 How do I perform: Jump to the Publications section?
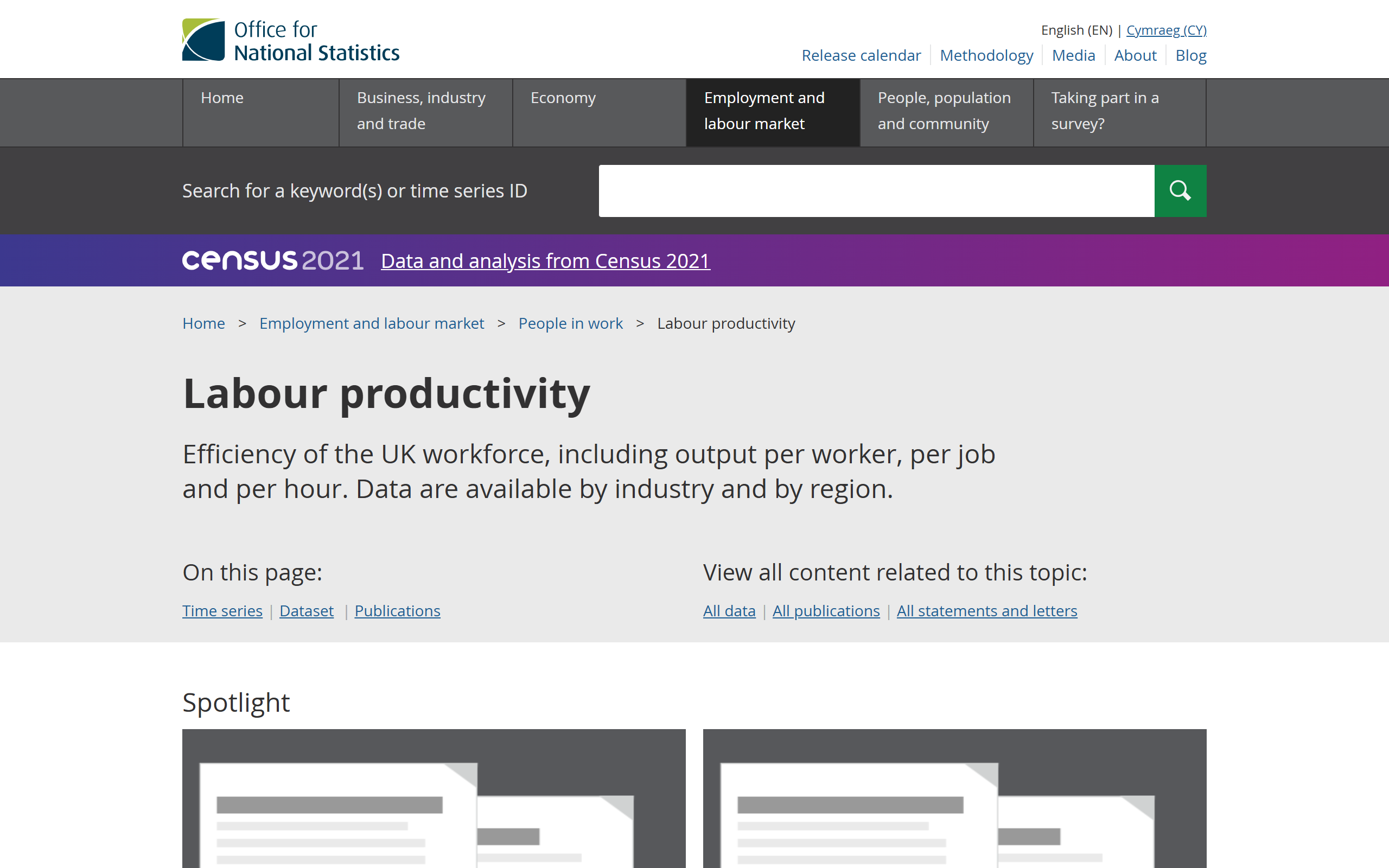pos(397,611)
